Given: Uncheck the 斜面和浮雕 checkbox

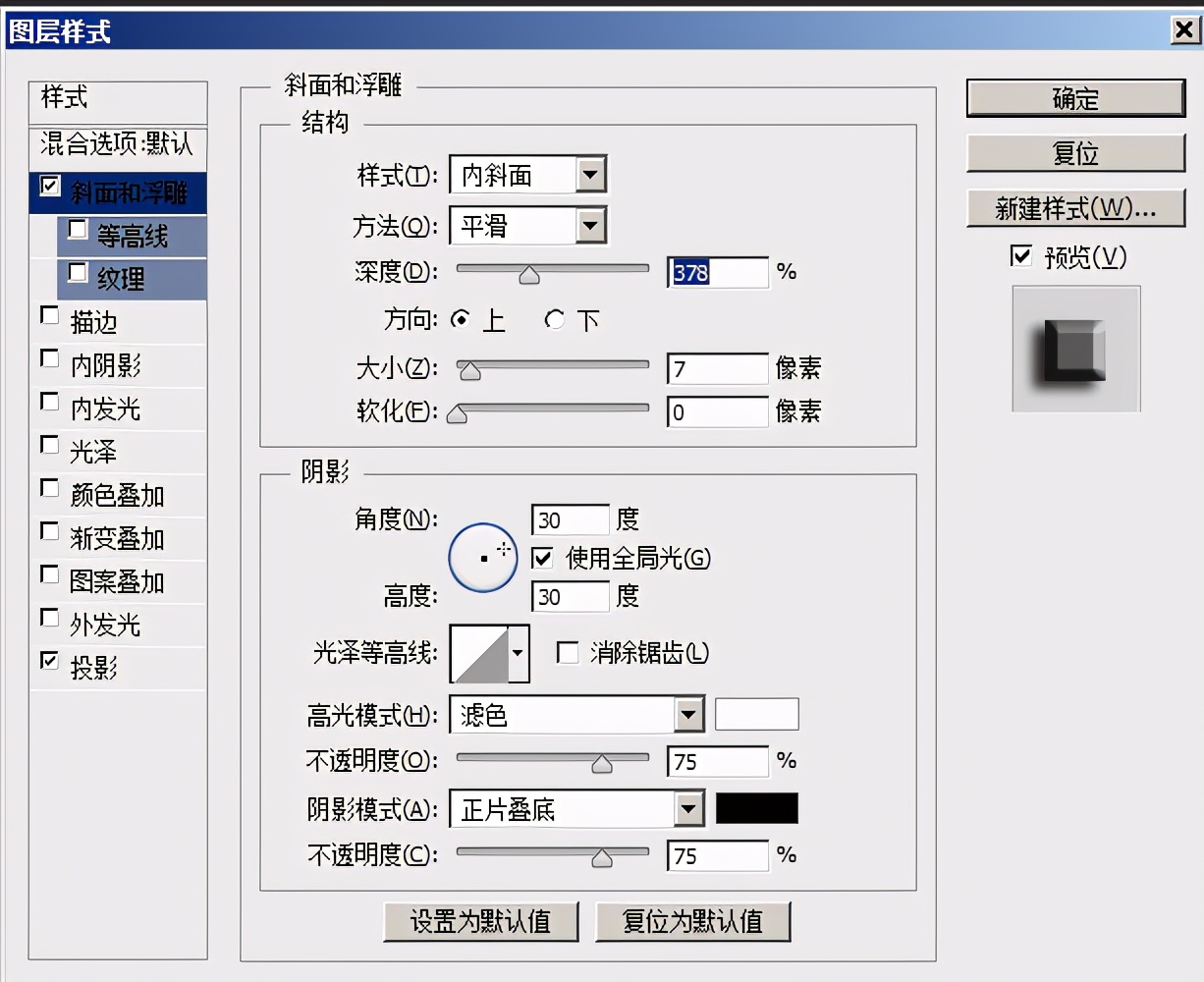Looking at the screenshot, I should pos(50,185).
